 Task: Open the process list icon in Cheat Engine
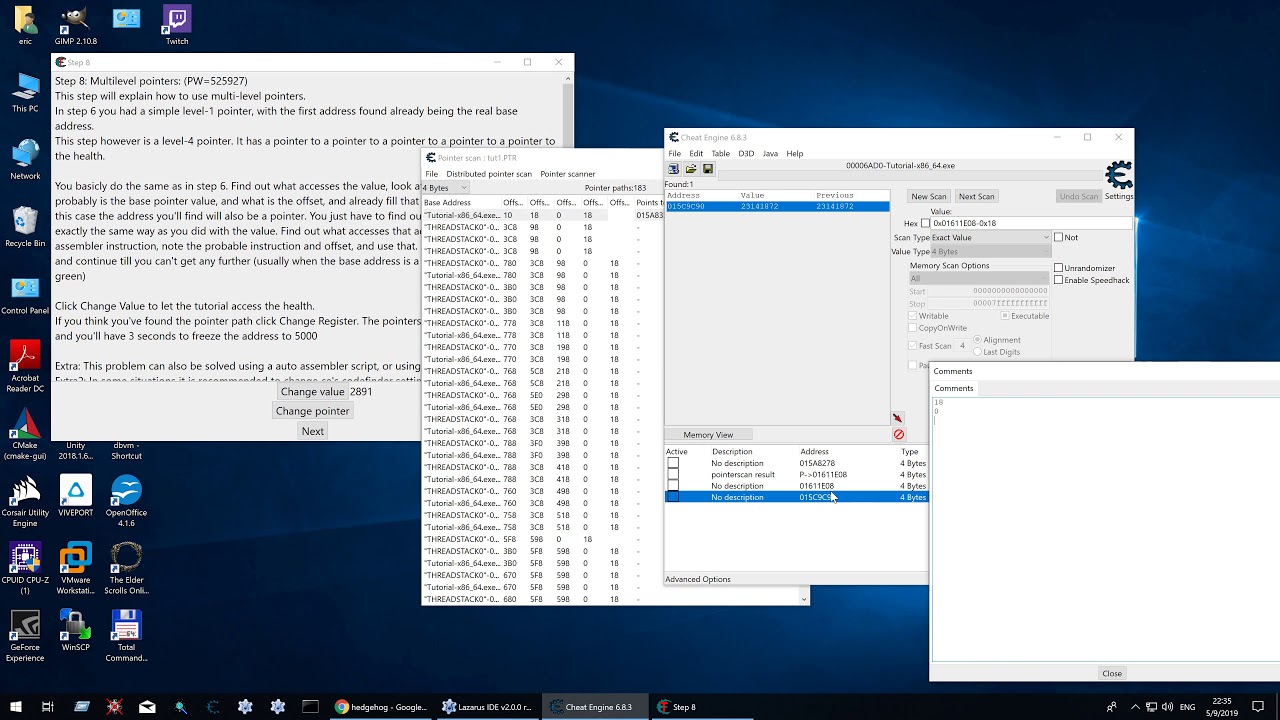click(x=674, y=169)
